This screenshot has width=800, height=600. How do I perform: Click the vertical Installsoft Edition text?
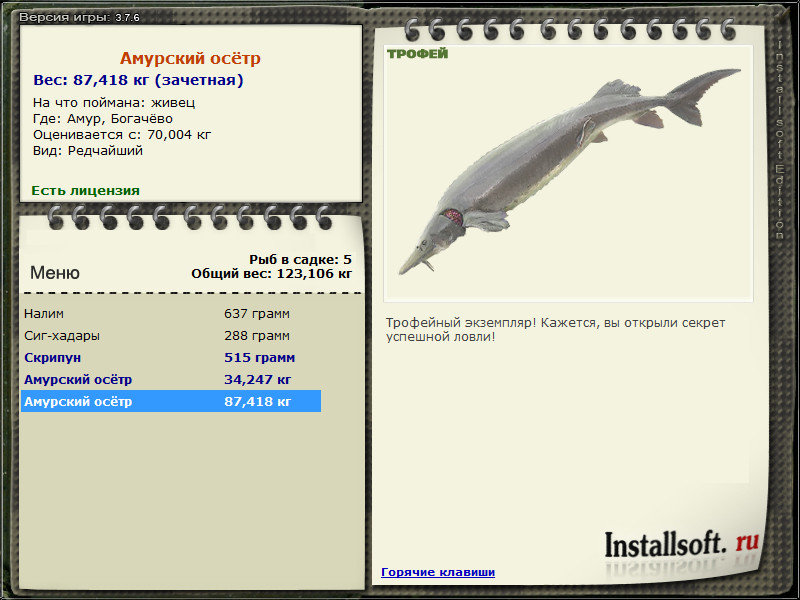[x=780, y=138]
